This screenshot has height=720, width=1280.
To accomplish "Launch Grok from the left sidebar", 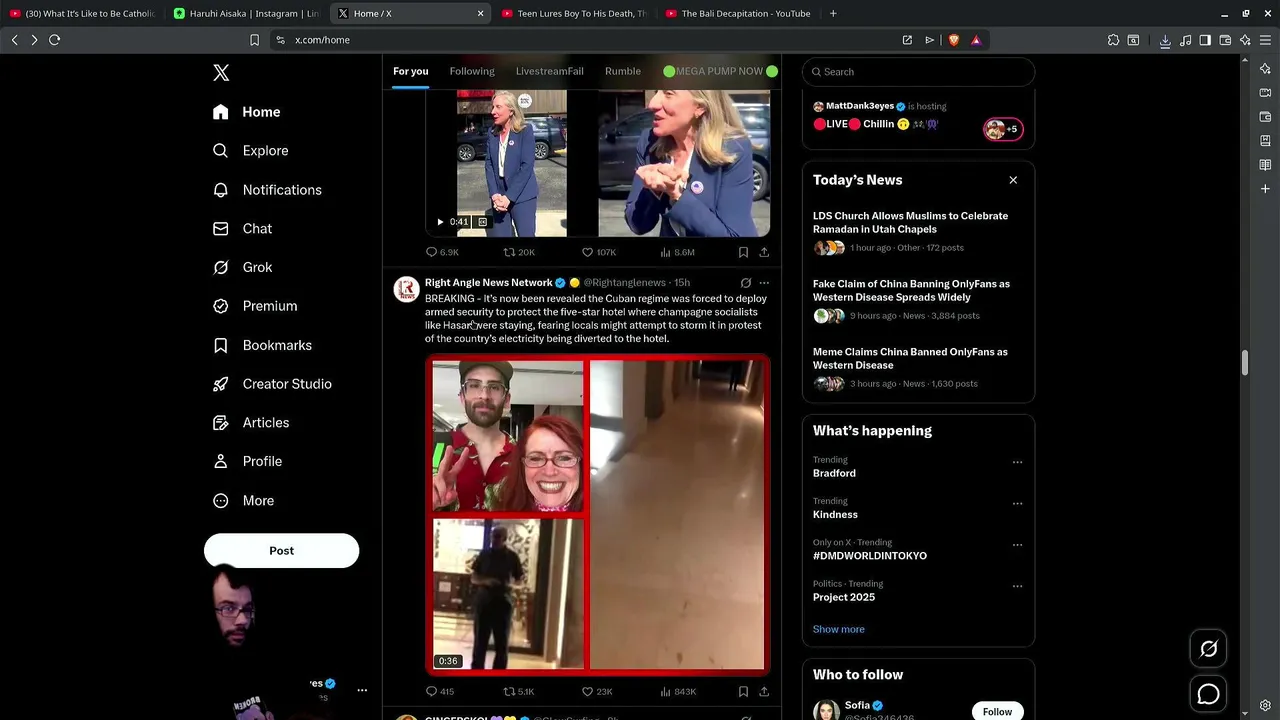I will tap(242, 267).
